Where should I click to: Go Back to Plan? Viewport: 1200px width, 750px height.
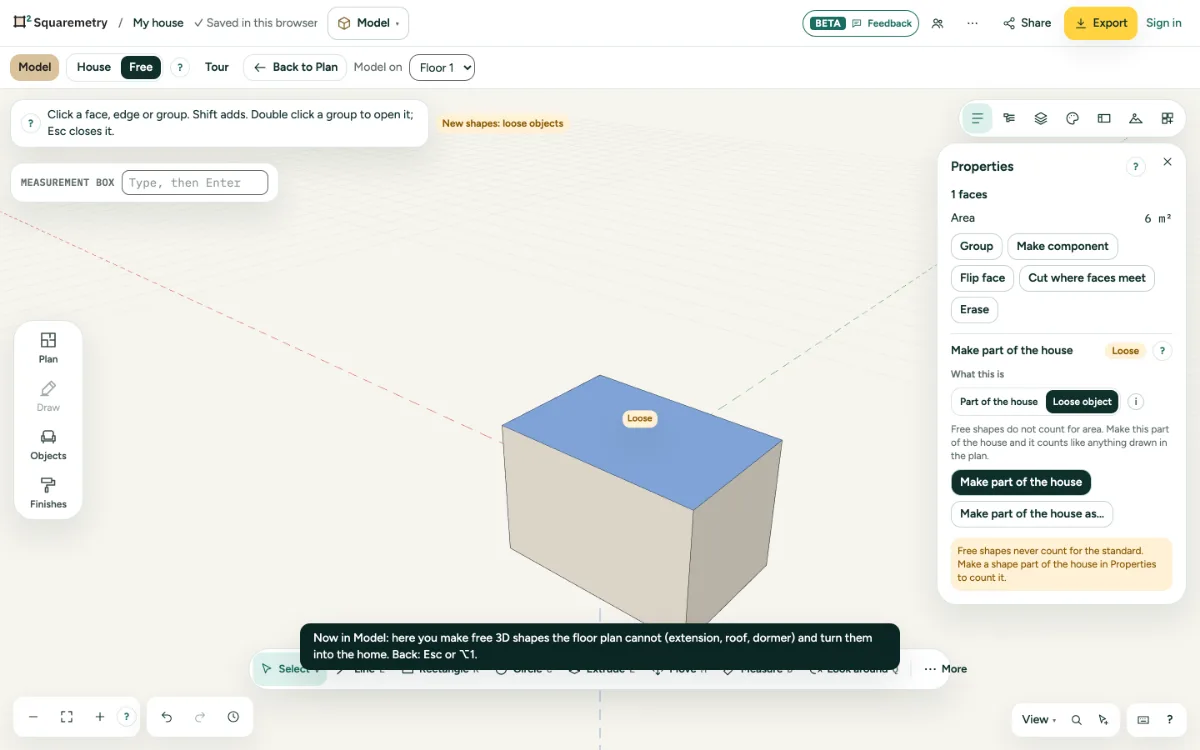tap(295, 67)
